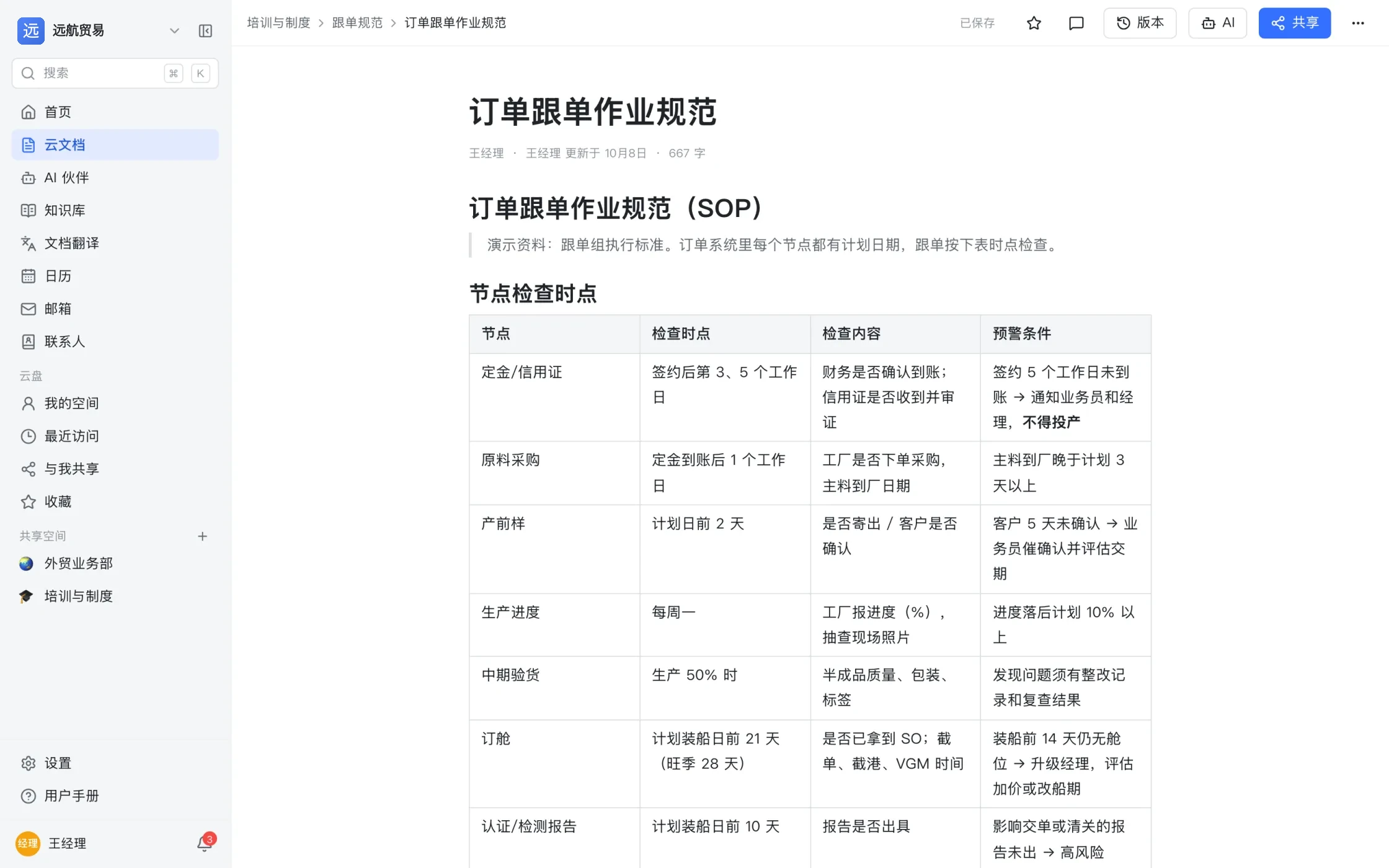The height and width of the screenshot is (868, 1389).
Task: Click the 搜索 search field
Action: 115,73
